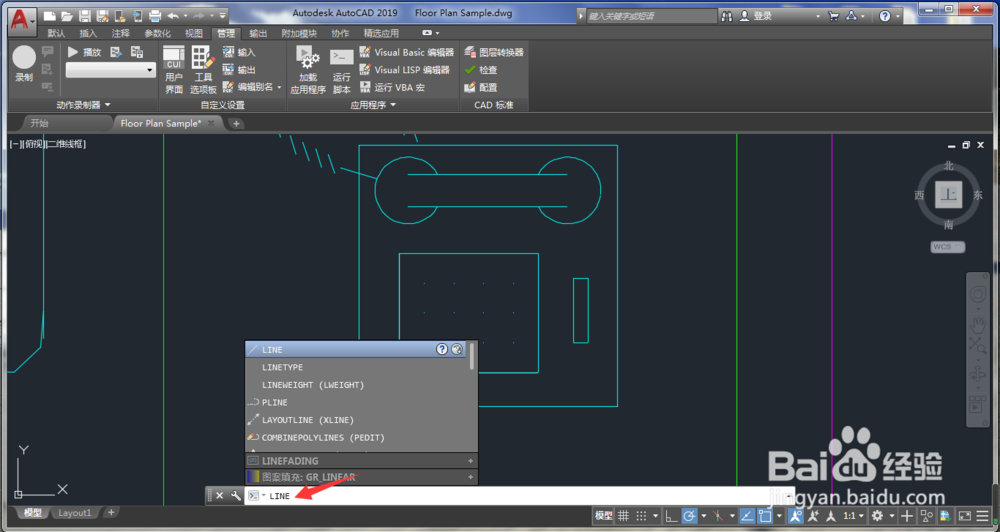Open the WCS coordinate system dropdown
This screenshot has height=532, width=1000.
(x=947, y=247)
